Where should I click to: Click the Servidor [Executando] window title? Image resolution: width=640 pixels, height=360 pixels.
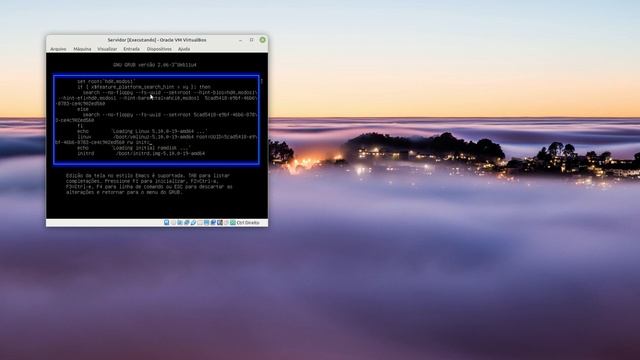(157, 40)
